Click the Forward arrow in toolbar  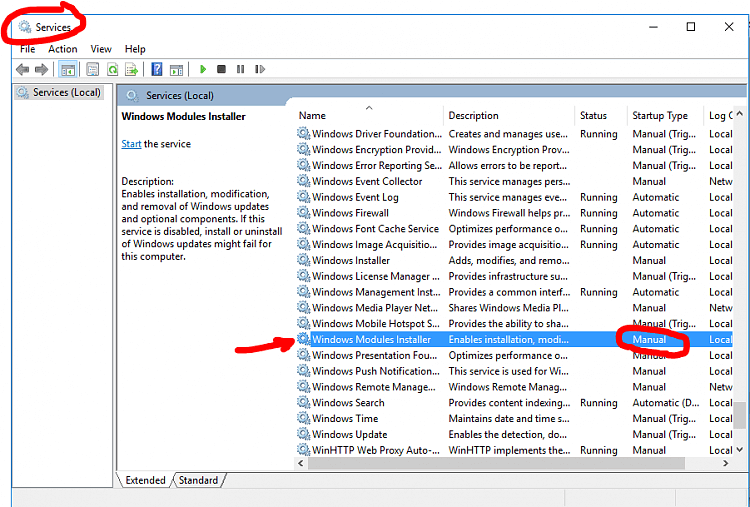tap(41, 69)
